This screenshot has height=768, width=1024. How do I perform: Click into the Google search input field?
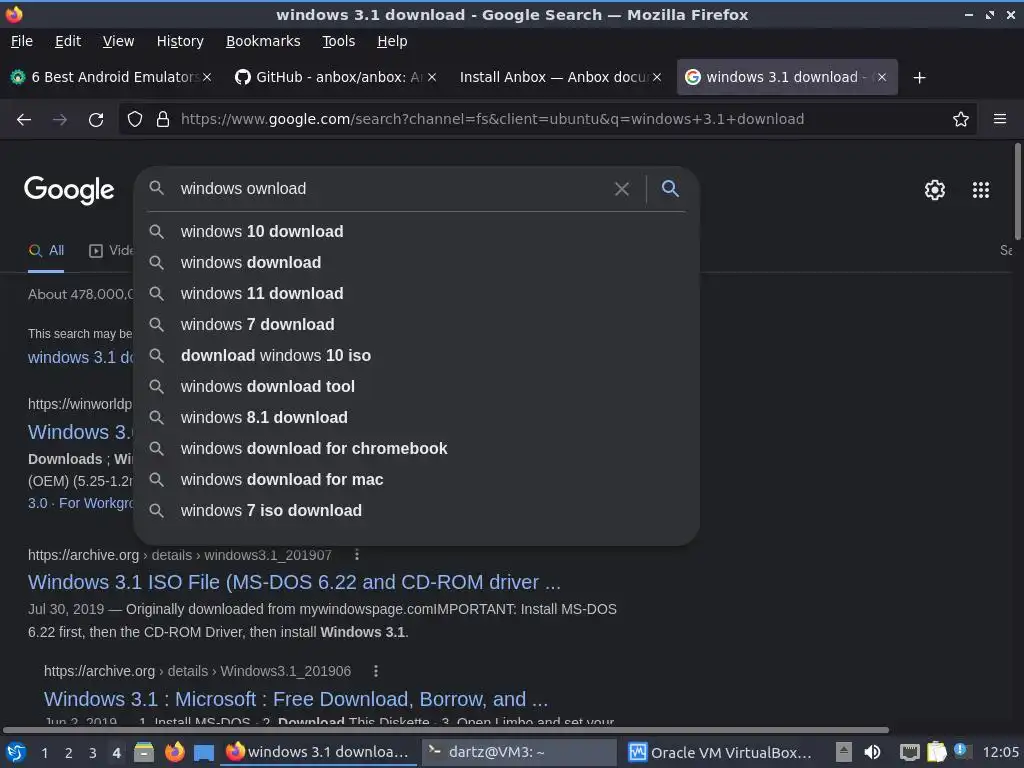click(x=392, y=189)
